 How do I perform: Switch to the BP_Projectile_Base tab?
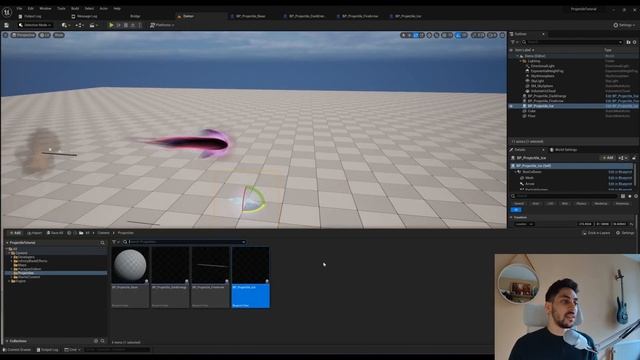coord(251,16)
